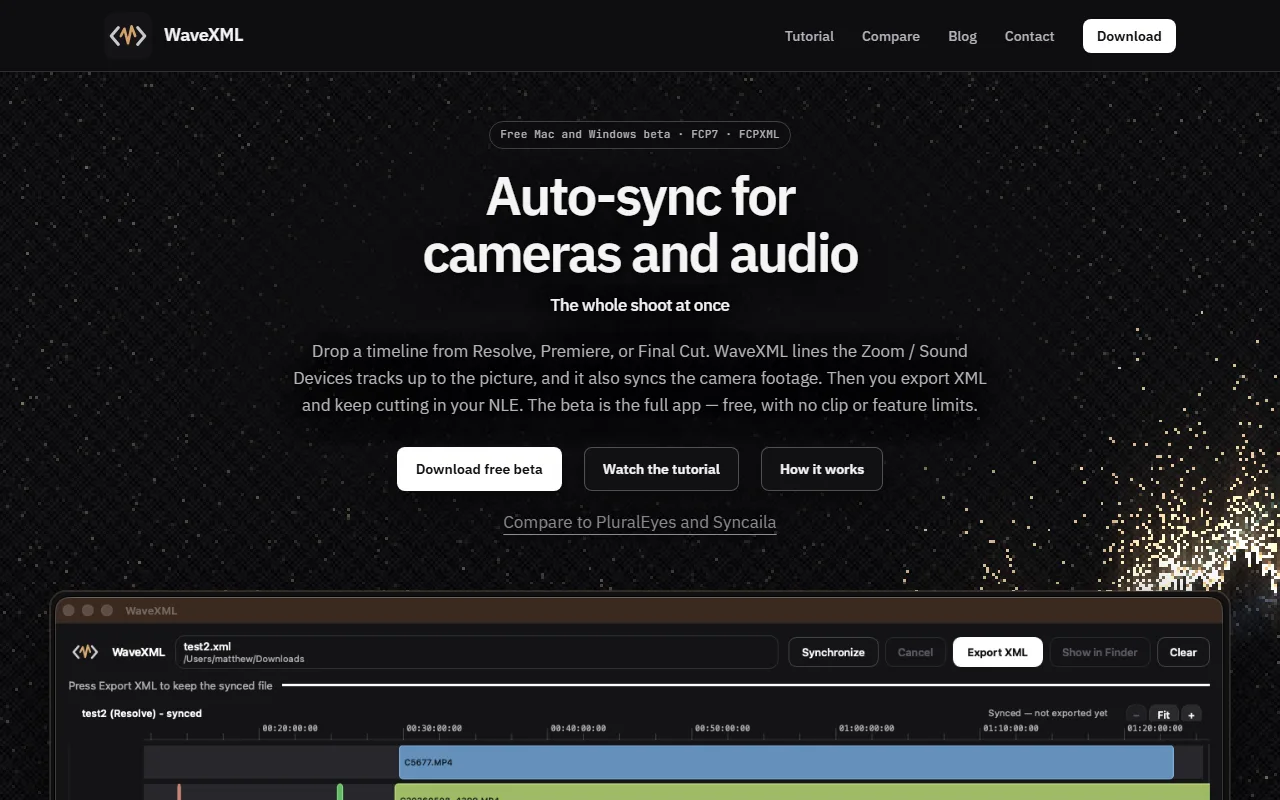Open the Blog navigation link
The image size is (1280, 800).
click(x=962, y=36)
